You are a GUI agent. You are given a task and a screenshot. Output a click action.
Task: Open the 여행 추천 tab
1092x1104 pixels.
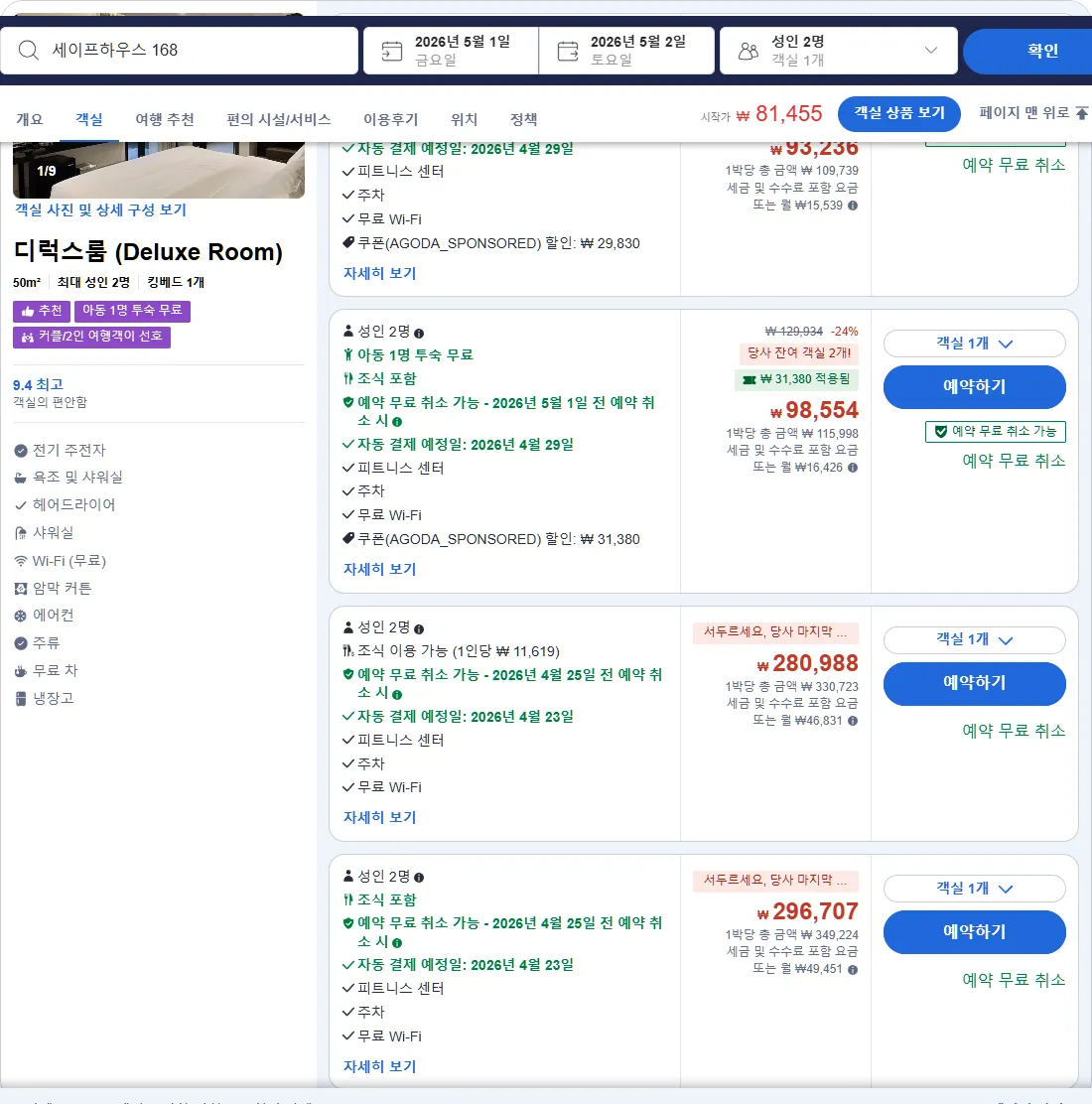(x=165, y=120)
